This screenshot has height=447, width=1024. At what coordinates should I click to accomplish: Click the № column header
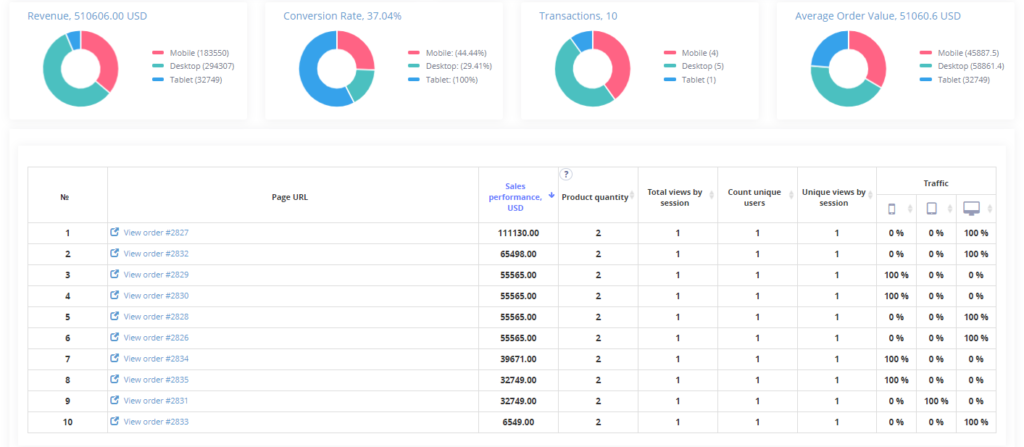(x=65, y=197)
